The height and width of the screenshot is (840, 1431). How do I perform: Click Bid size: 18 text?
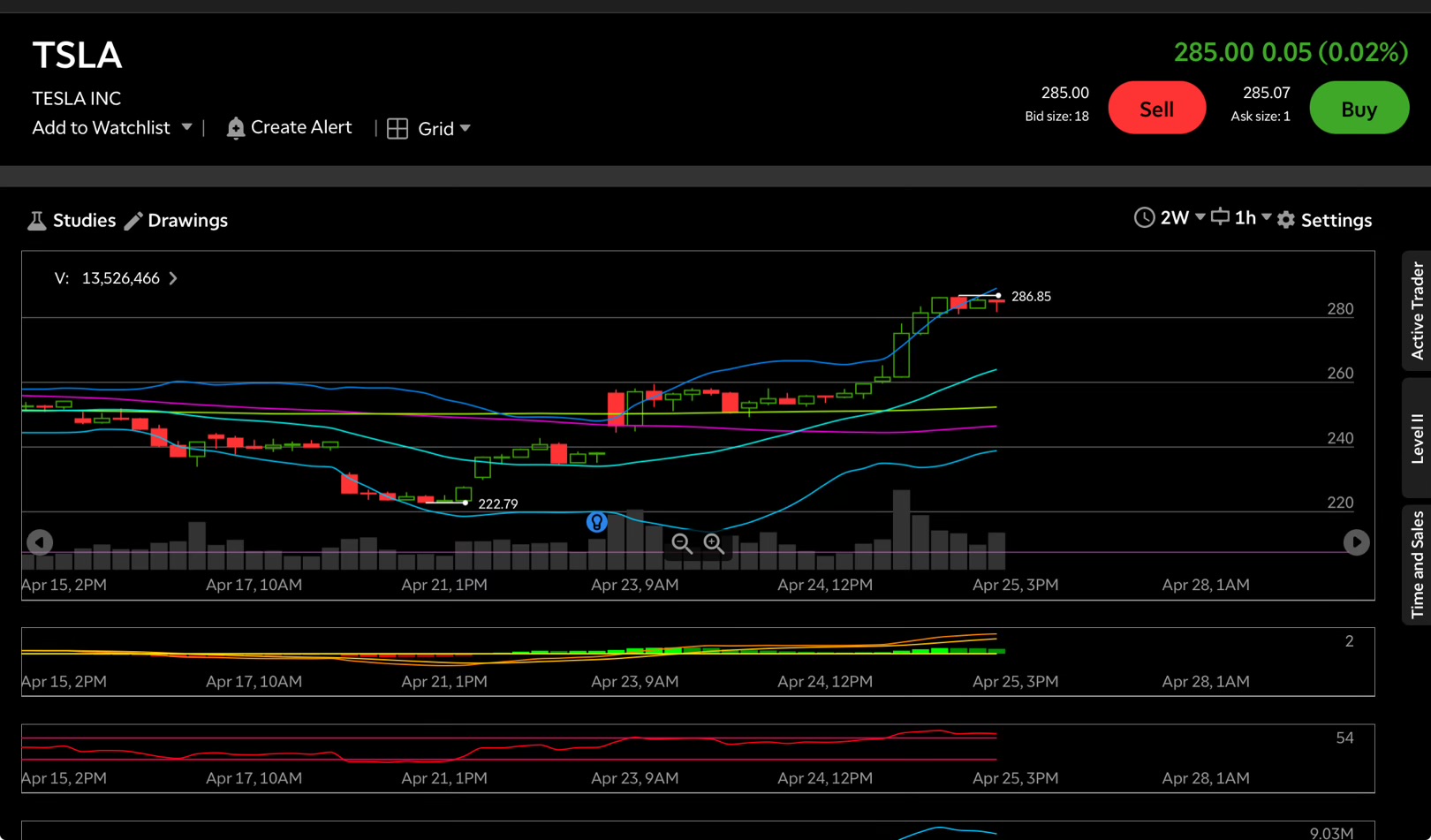pos(1056,117)
